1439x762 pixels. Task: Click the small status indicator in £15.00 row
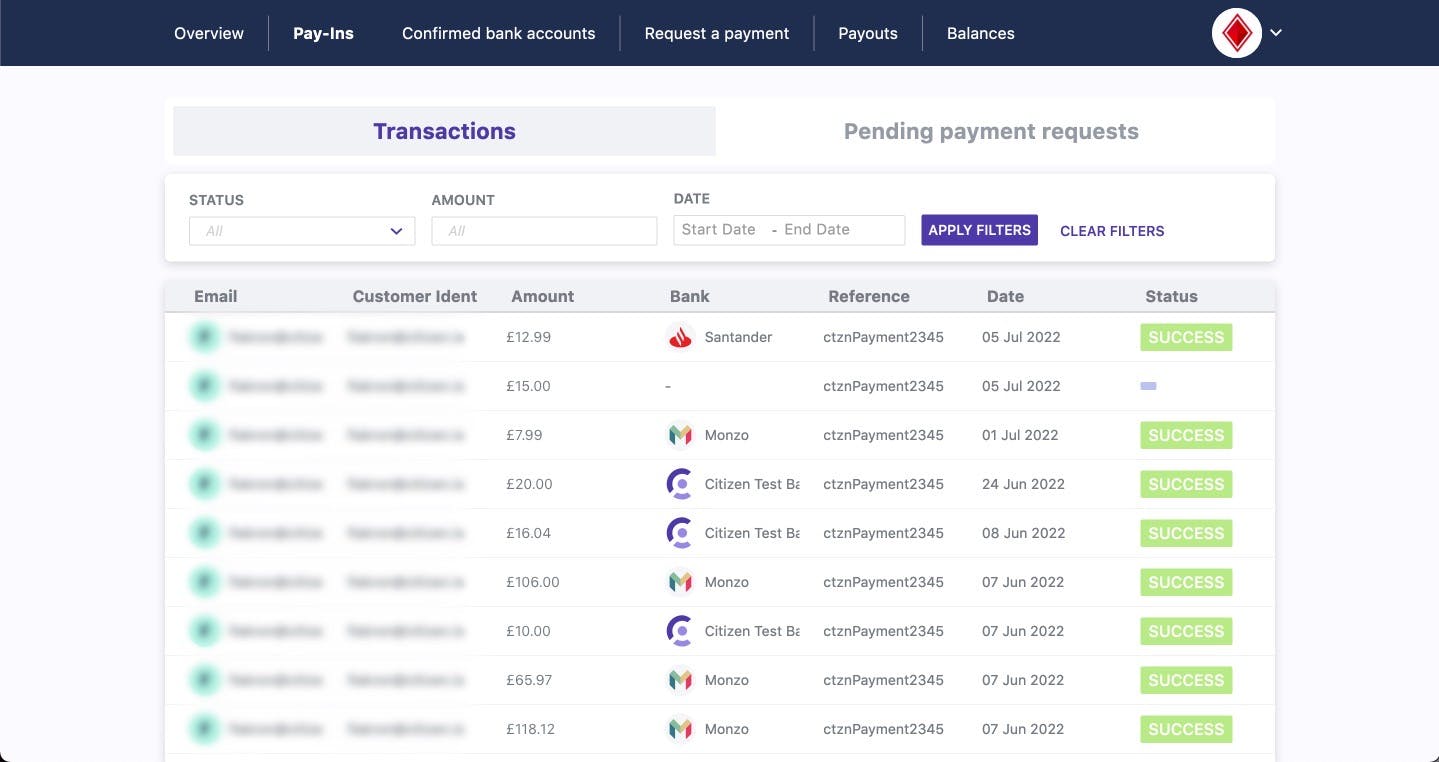pyautogui.click(x=1149, y=386)
